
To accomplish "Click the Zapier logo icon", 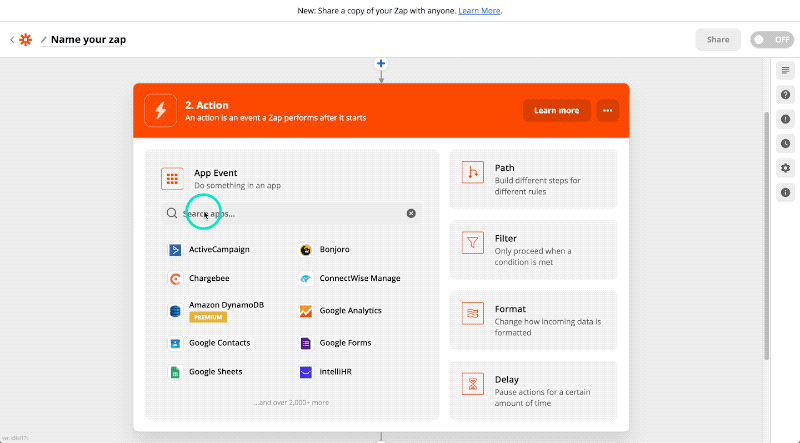I will click(26, 39).
